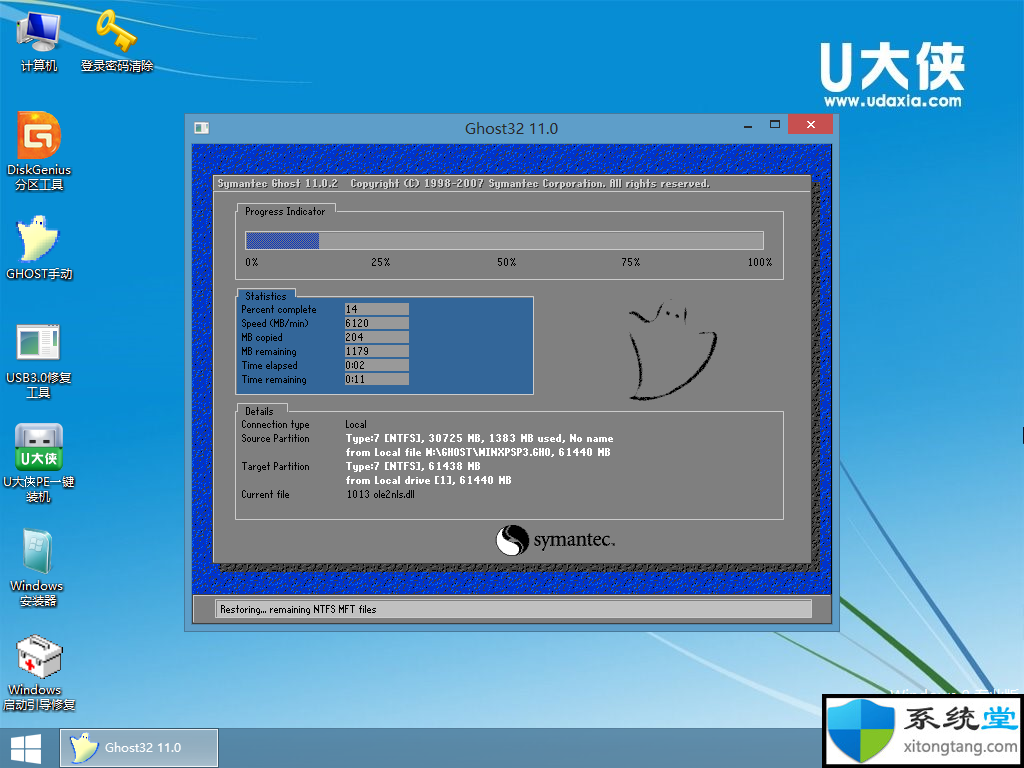Close the Ghost32 11.0 window
This screenshot has height=768, width=1024.
(810, 125)
